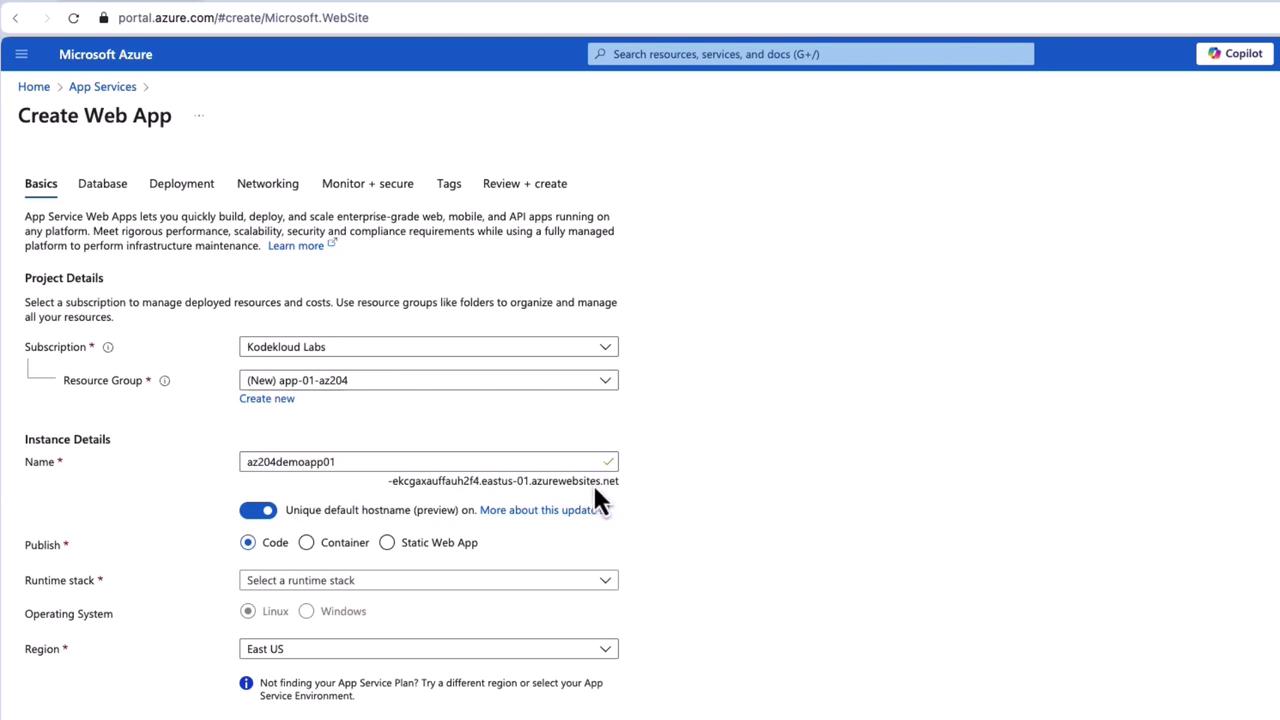Focus the search resources, services, and docs box
Viewport: 1280px width, 720px height.
click(x=811, y=54)
